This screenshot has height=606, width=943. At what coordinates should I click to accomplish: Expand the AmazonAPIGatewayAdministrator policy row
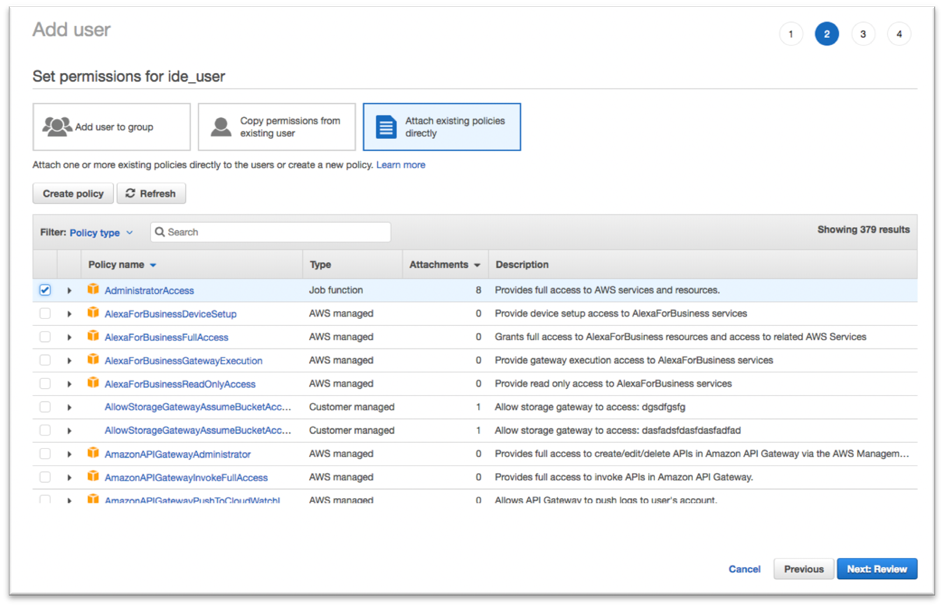[69, 454]
